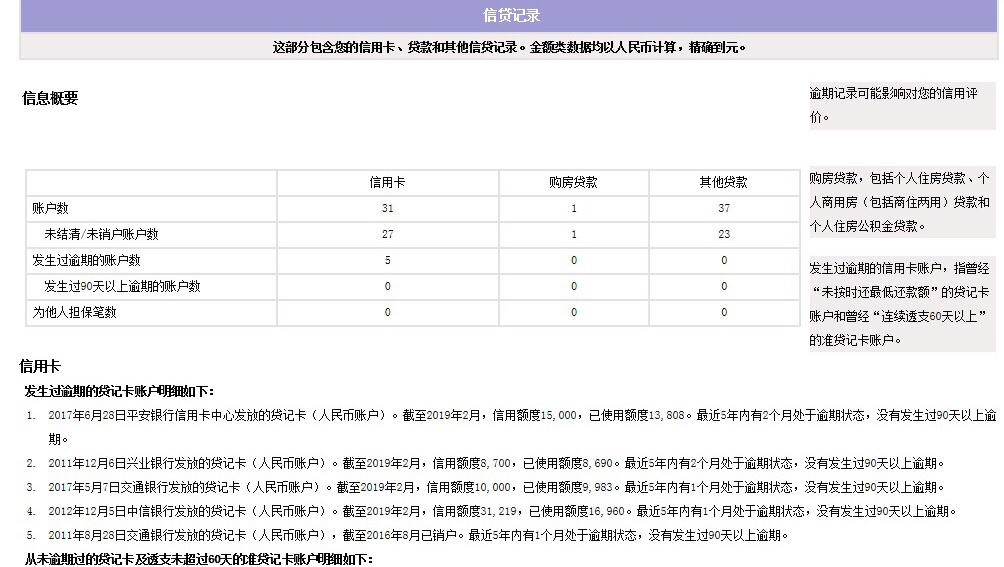The width and height of the screenshot is (1004, 567).
Task: Click other loans account count 37
Action: point(724,209)
